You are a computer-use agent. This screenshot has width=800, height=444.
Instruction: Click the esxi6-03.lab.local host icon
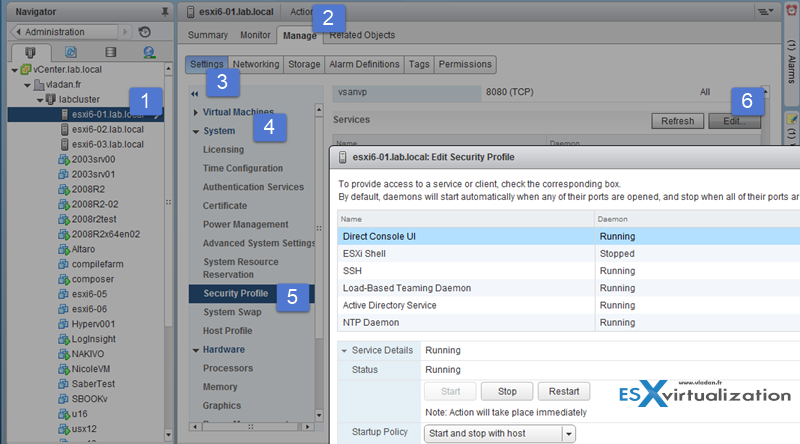click(65, 144)
